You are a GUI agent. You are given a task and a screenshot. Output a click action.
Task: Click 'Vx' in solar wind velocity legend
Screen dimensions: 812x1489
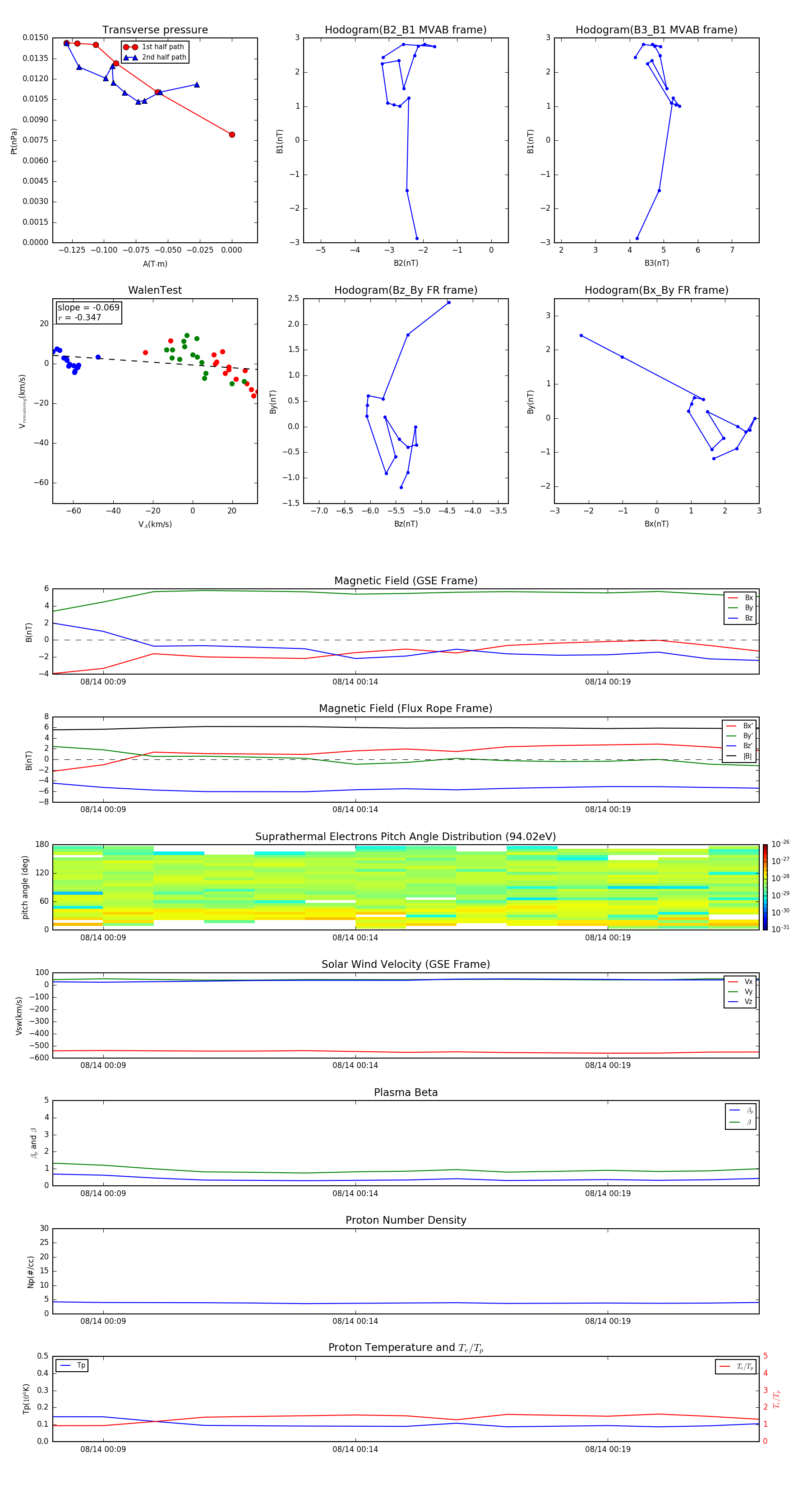point(741,981)
